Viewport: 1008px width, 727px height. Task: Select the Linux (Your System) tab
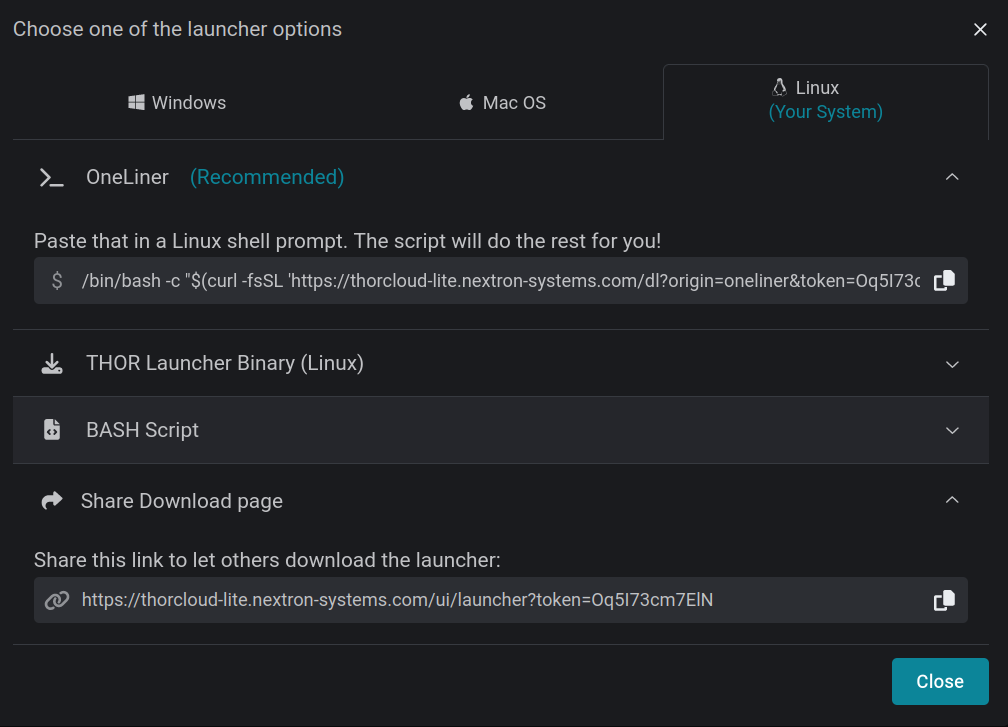tap(825, 100)
